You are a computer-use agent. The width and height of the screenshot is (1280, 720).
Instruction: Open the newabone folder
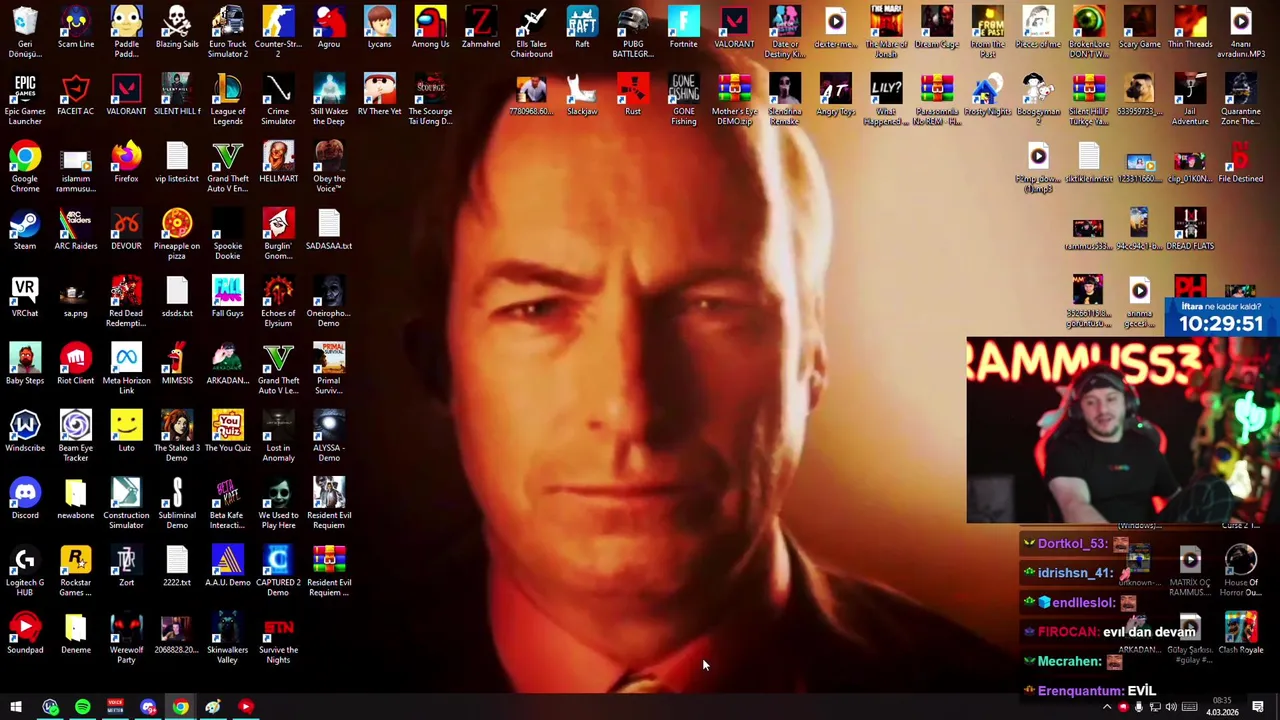pyautogui.click(x=76, y=498)
